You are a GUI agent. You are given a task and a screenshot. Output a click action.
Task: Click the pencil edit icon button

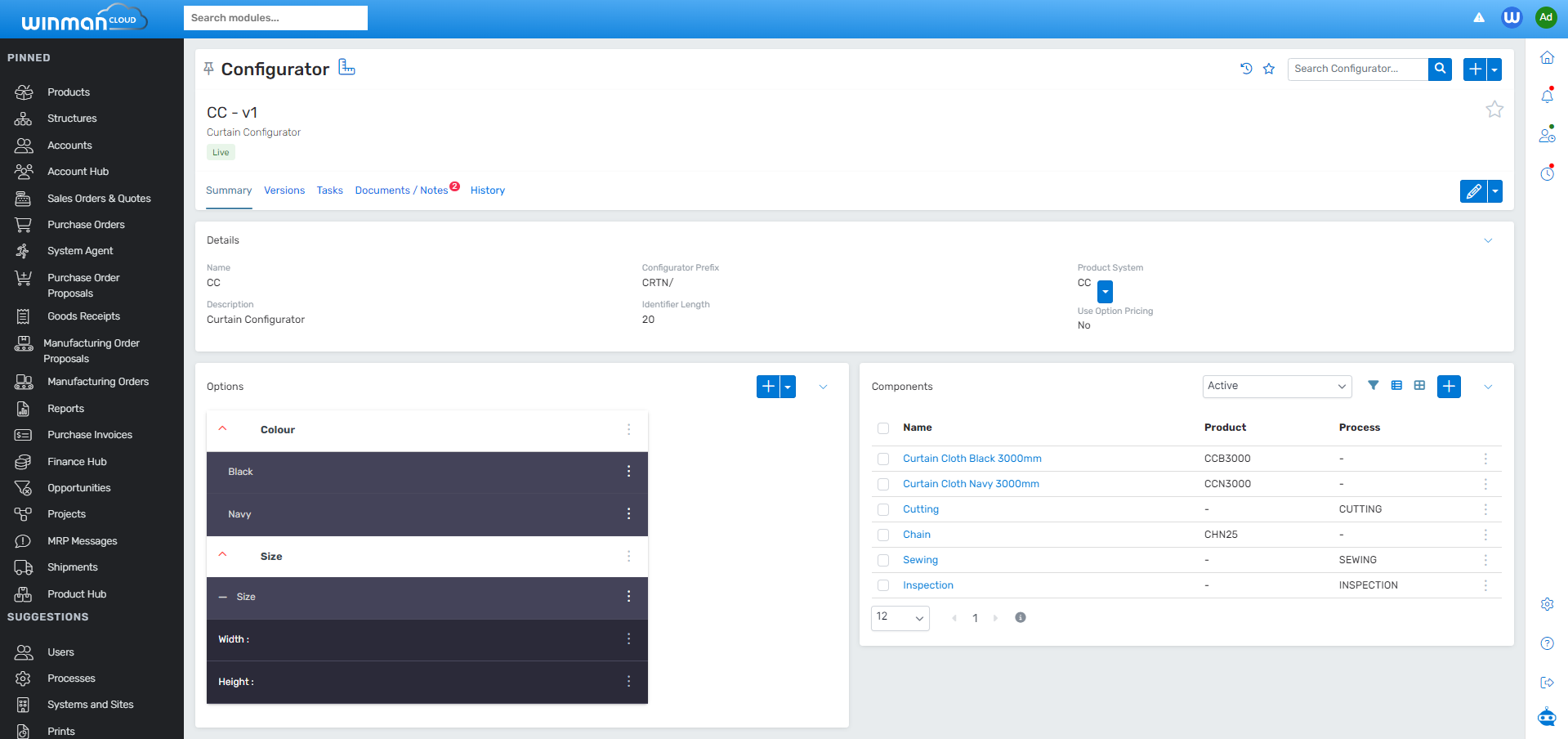point(1472,191)
